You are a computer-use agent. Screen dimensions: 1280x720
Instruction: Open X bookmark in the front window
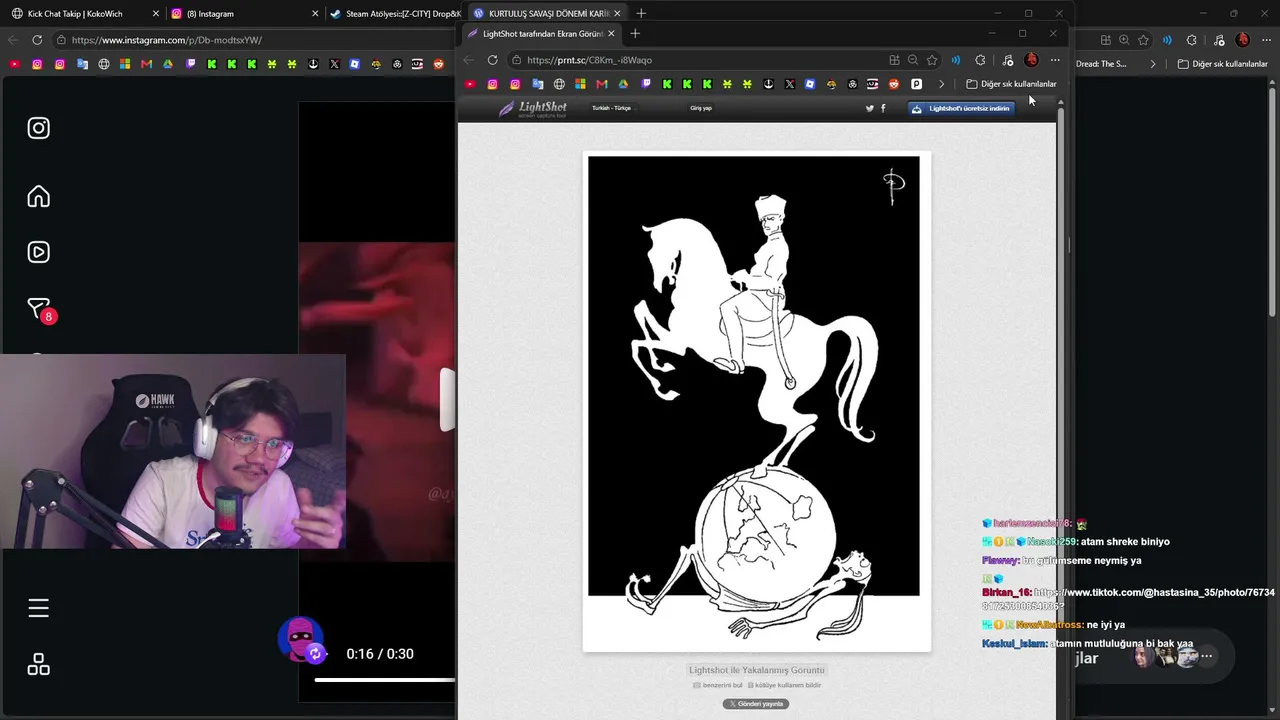tap(790, 84)
